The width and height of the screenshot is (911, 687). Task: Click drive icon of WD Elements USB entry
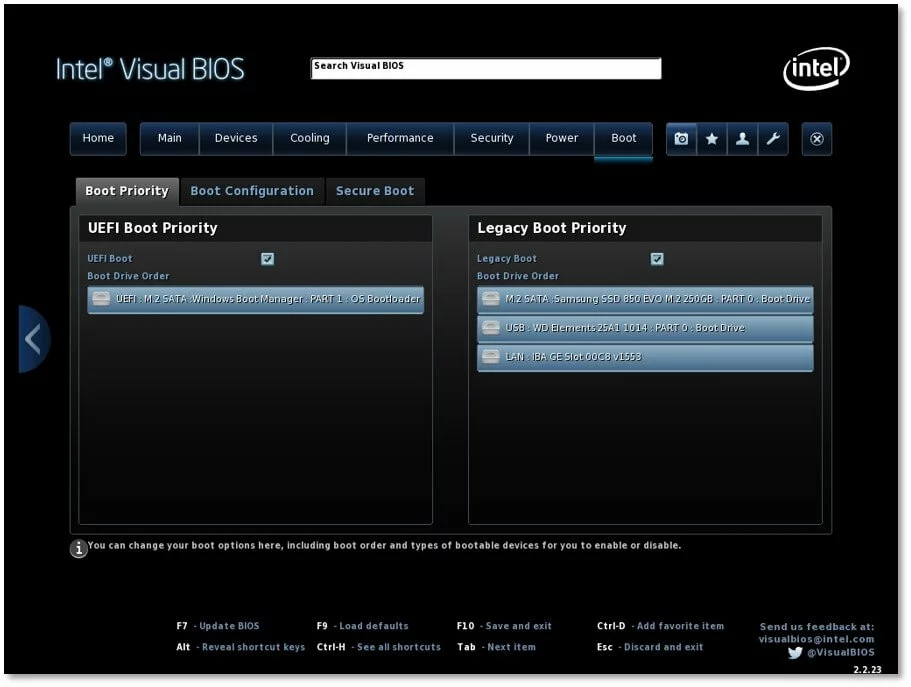point(491,328)
